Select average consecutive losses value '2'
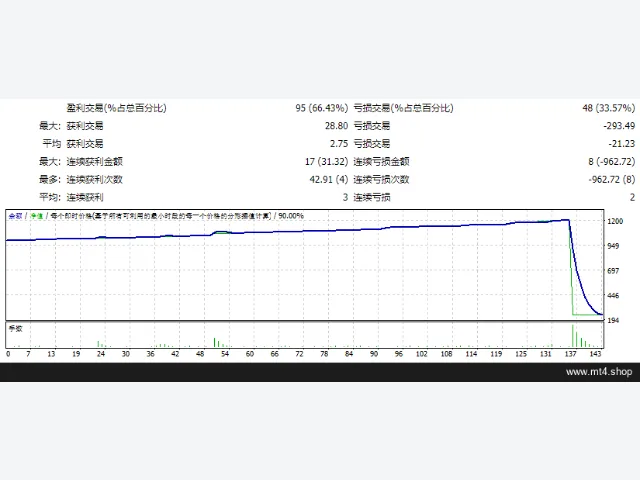Image resolution: width=640 pixels, height=480 pixels. (632, 198)
